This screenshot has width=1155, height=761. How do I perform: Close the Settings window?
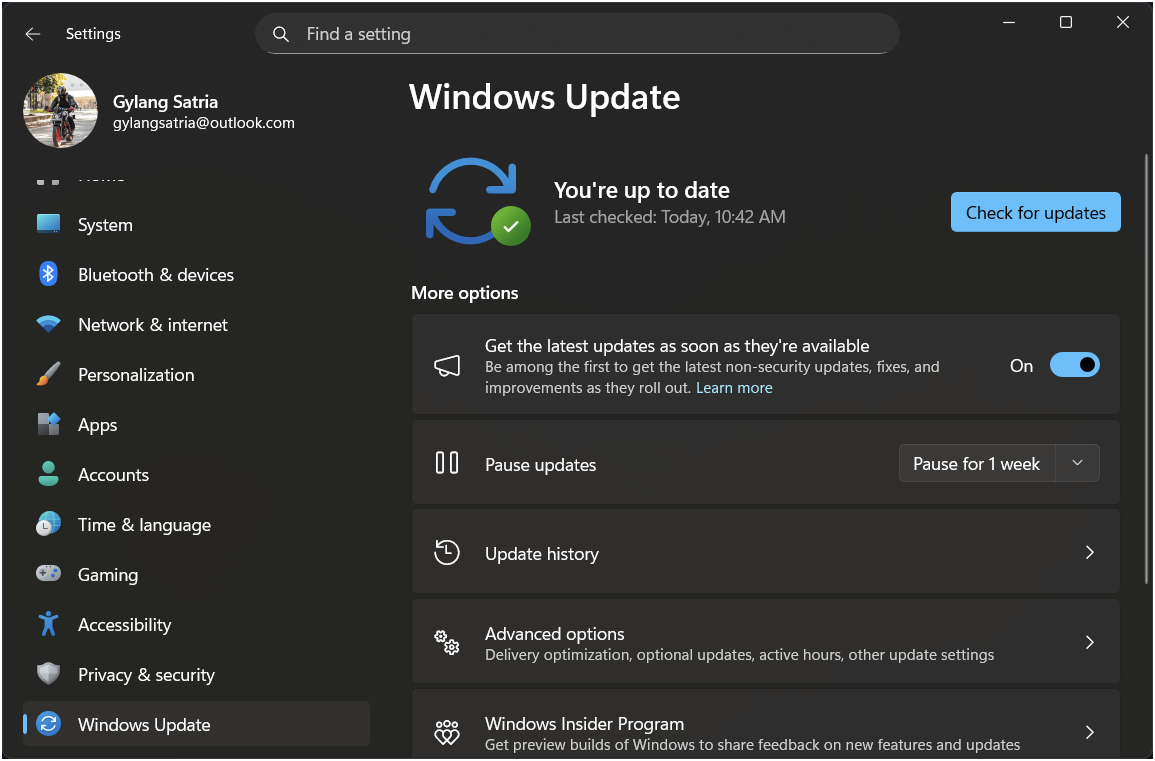click(x=1123, y=23)
